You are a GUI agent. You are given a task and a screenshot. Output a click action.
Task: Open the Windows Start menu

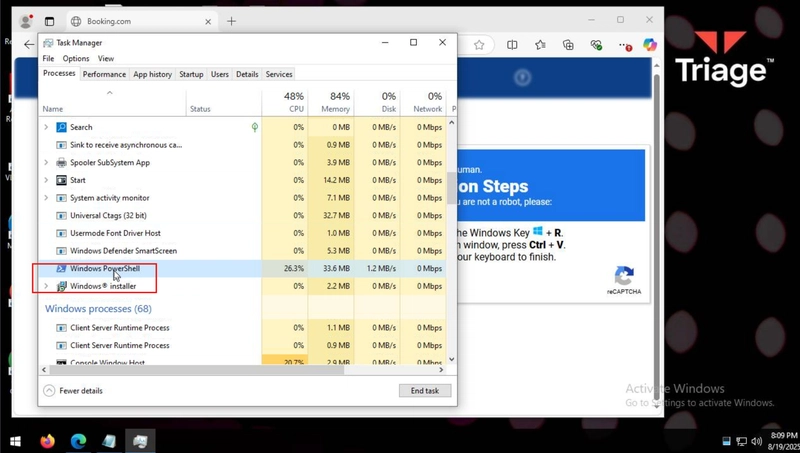pos(15,441)
